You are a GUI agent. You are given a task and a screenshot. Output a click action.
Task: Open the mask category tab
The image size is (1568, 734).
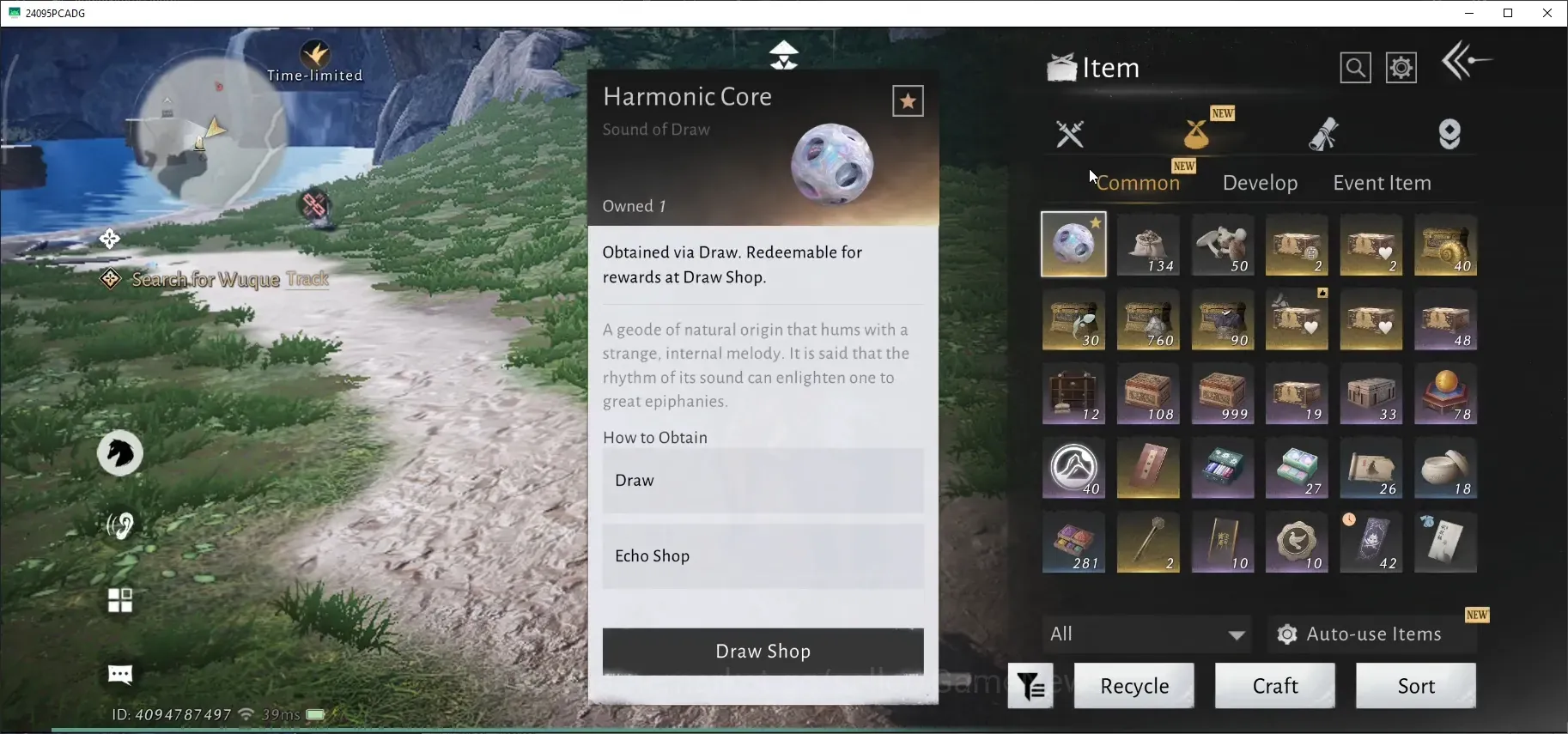pyautogui.click(x=1449, y=134)
